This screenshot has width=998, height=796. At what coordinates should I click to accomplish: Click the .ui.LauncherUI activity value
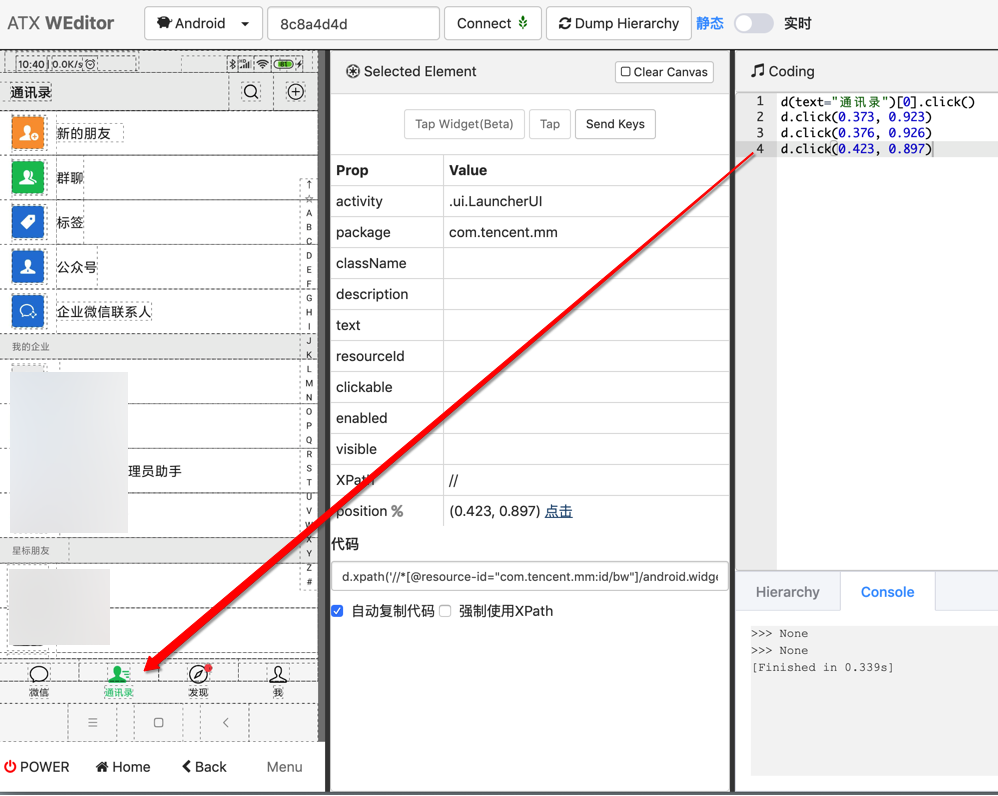tap(495, 201)
